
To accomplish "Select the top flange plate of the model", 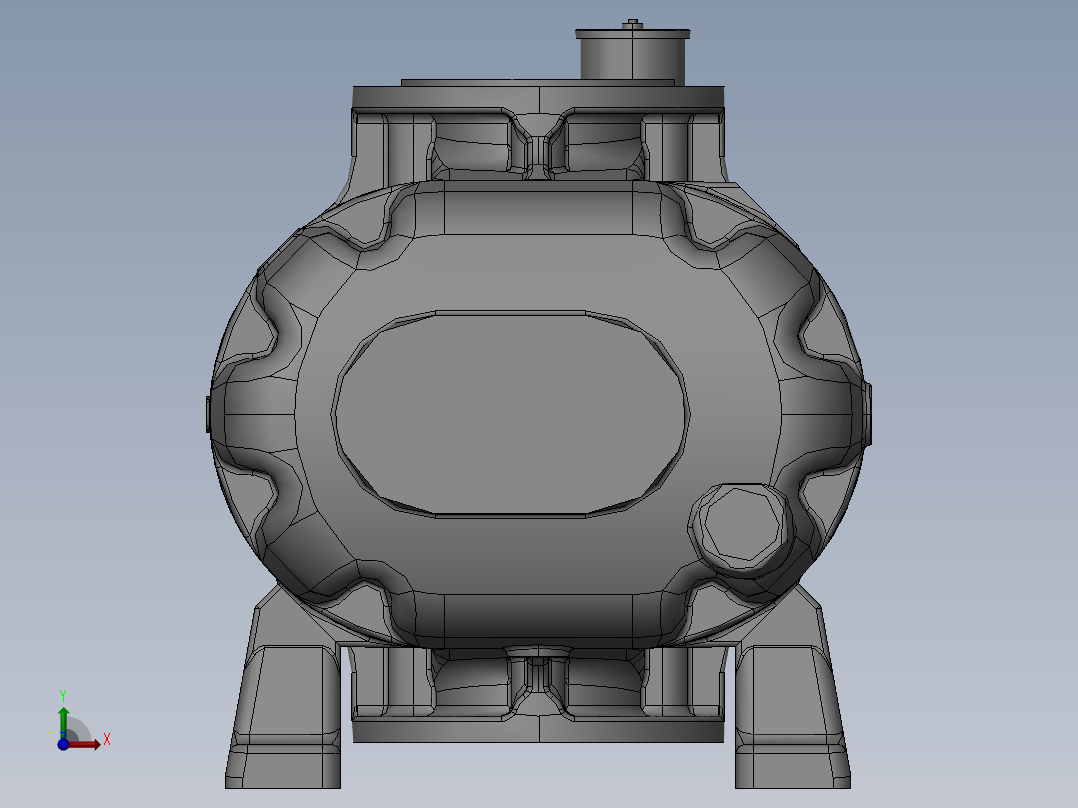I will coord(538,97).
